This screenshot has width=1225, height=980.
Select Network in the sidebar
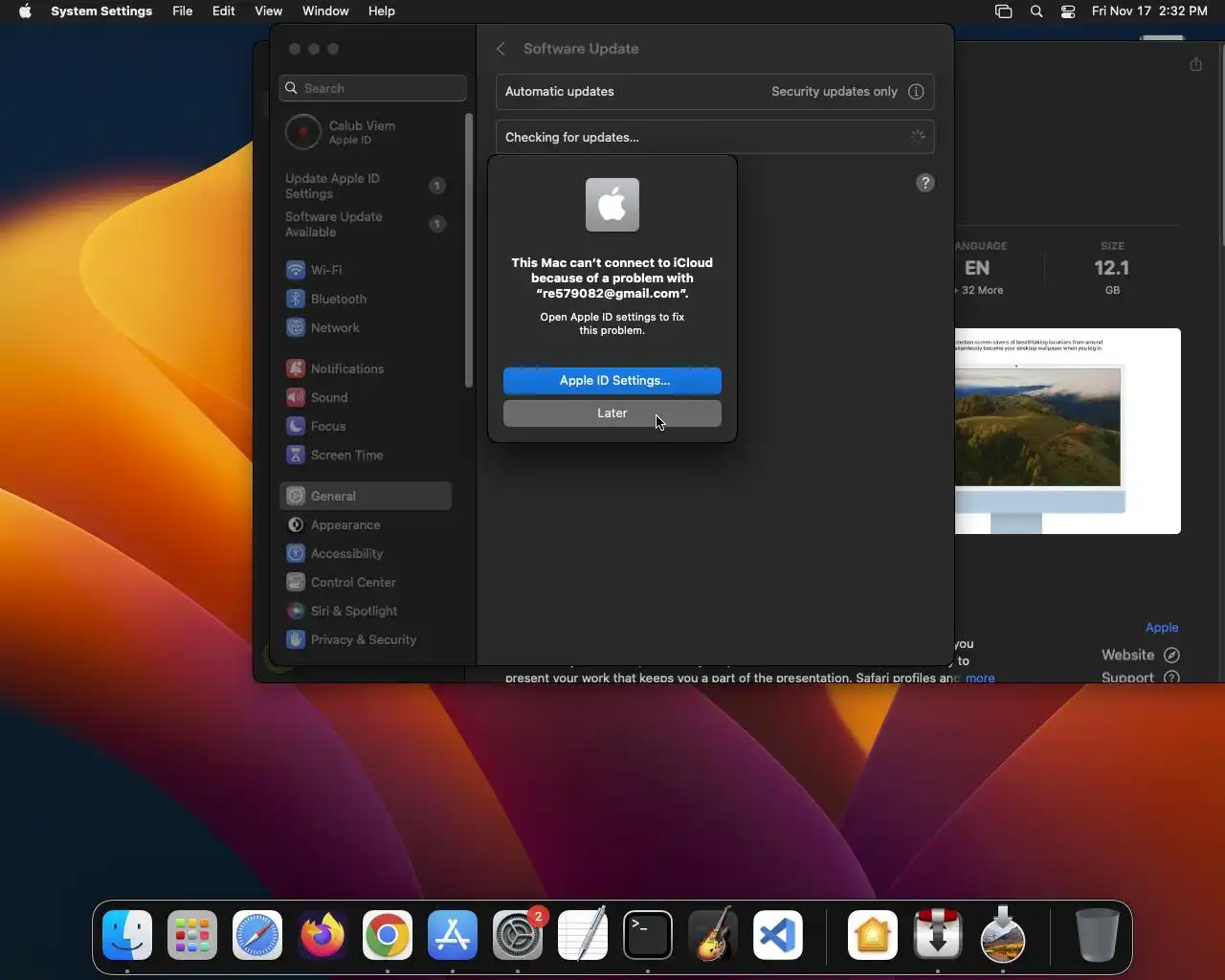pos(366,327)
